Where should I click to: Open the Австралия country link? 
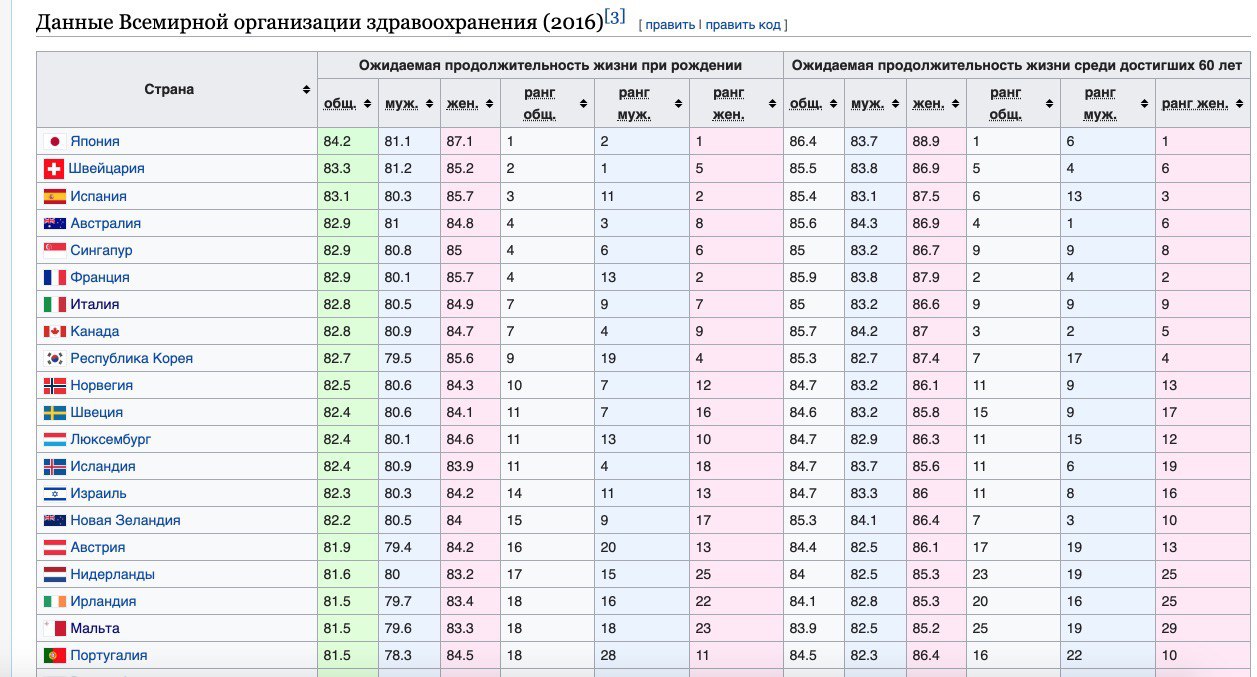(x=105, y=223)
